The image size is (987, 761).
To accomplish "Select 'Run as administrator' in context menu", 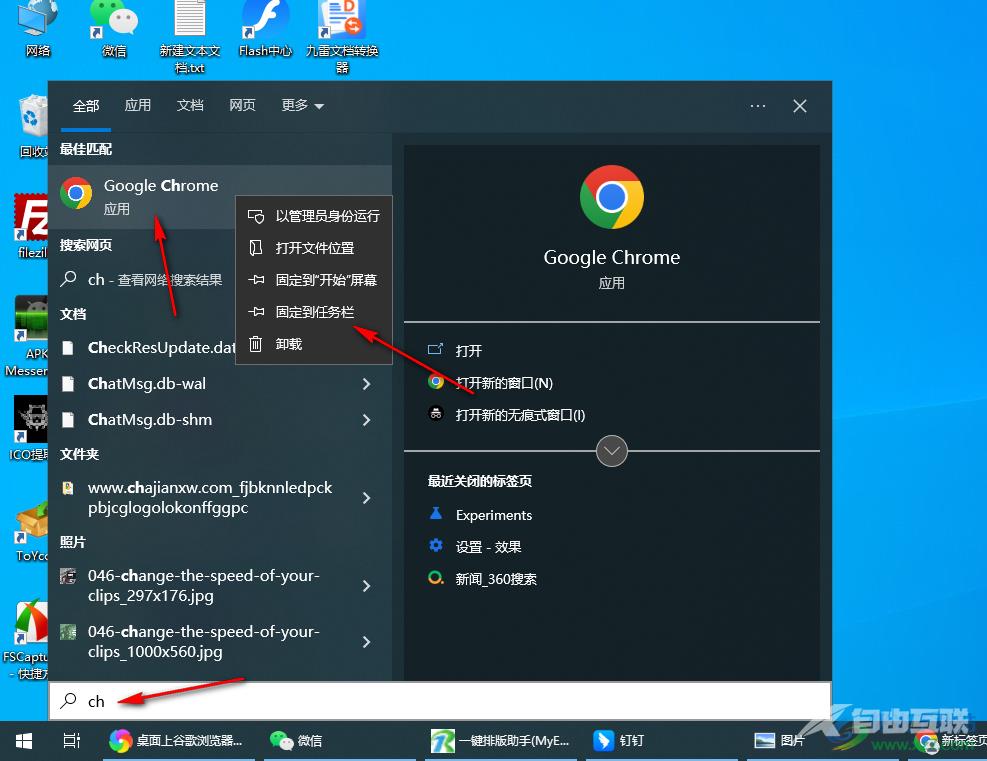I will coord(327,216).
